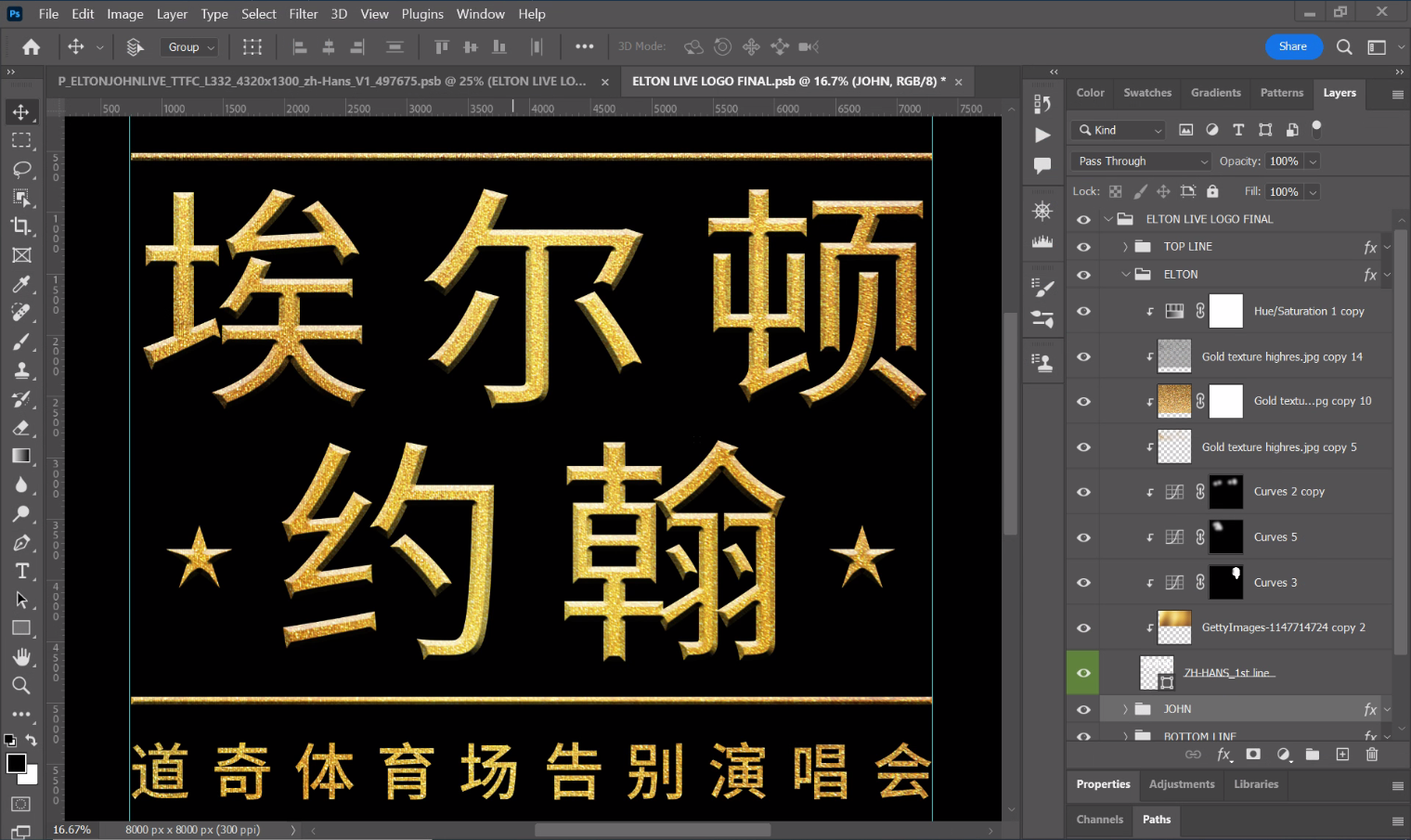Open the Search icon next to Share

click(x=1343, y=46)
